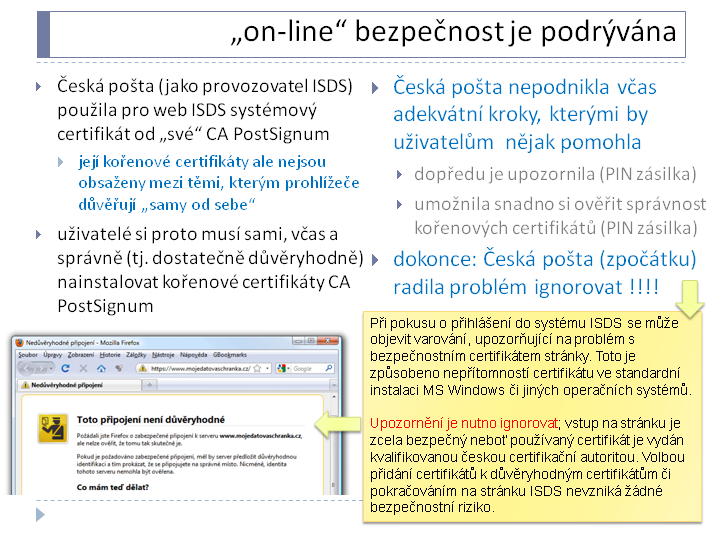Click the yellow passport officer warning icon
Screen dimensions: 720x540
52,428
